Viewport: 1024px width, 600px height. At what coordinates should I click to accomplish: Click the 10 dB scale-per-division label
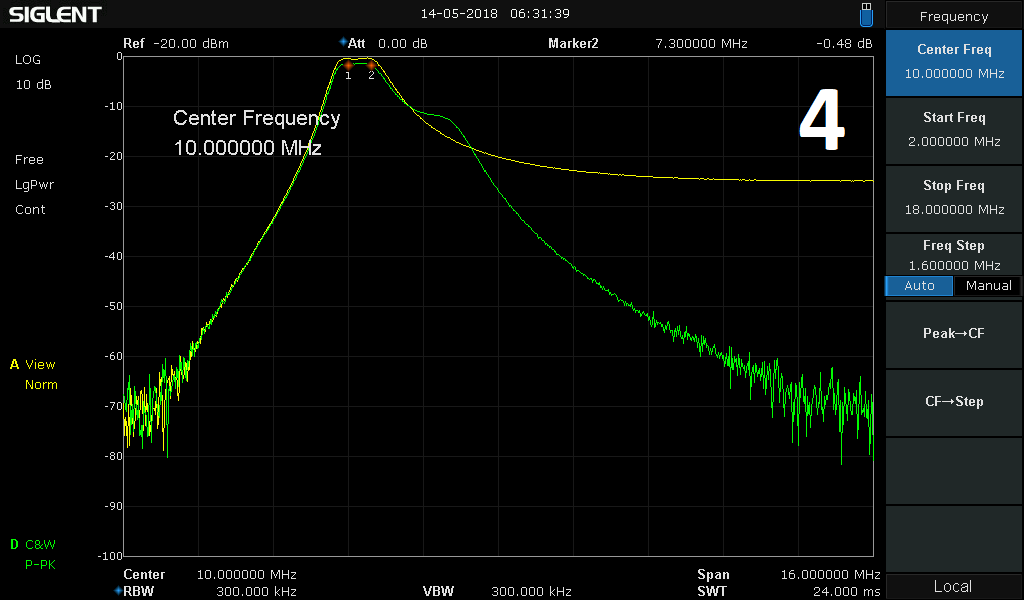point(33,85)
